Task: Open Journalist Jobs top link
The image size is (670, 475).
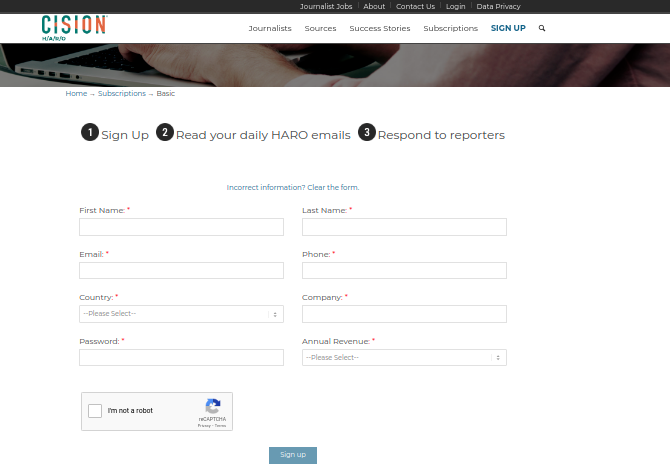Action: click(326, 6)
